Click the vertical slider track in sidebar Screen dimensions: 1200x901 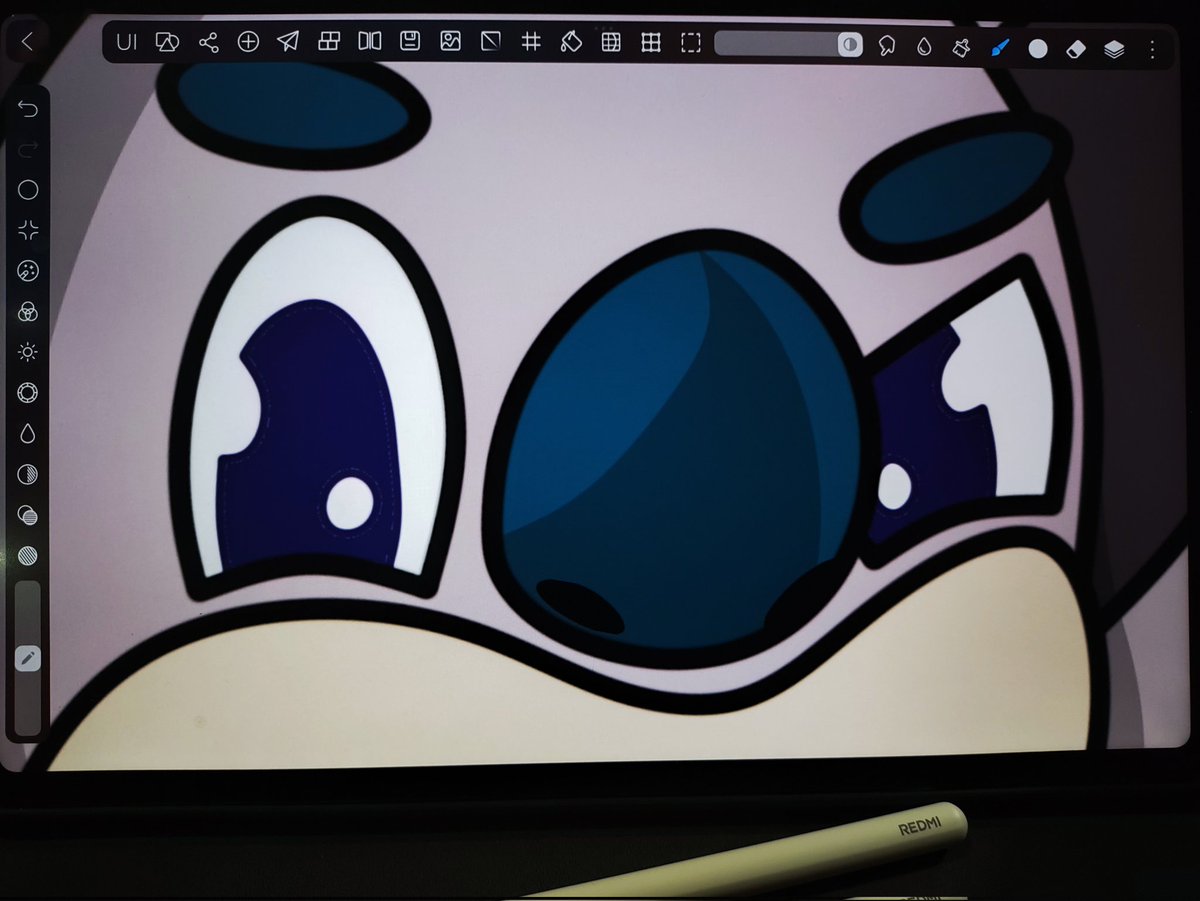pyautogui.click(x=27, y=657)
